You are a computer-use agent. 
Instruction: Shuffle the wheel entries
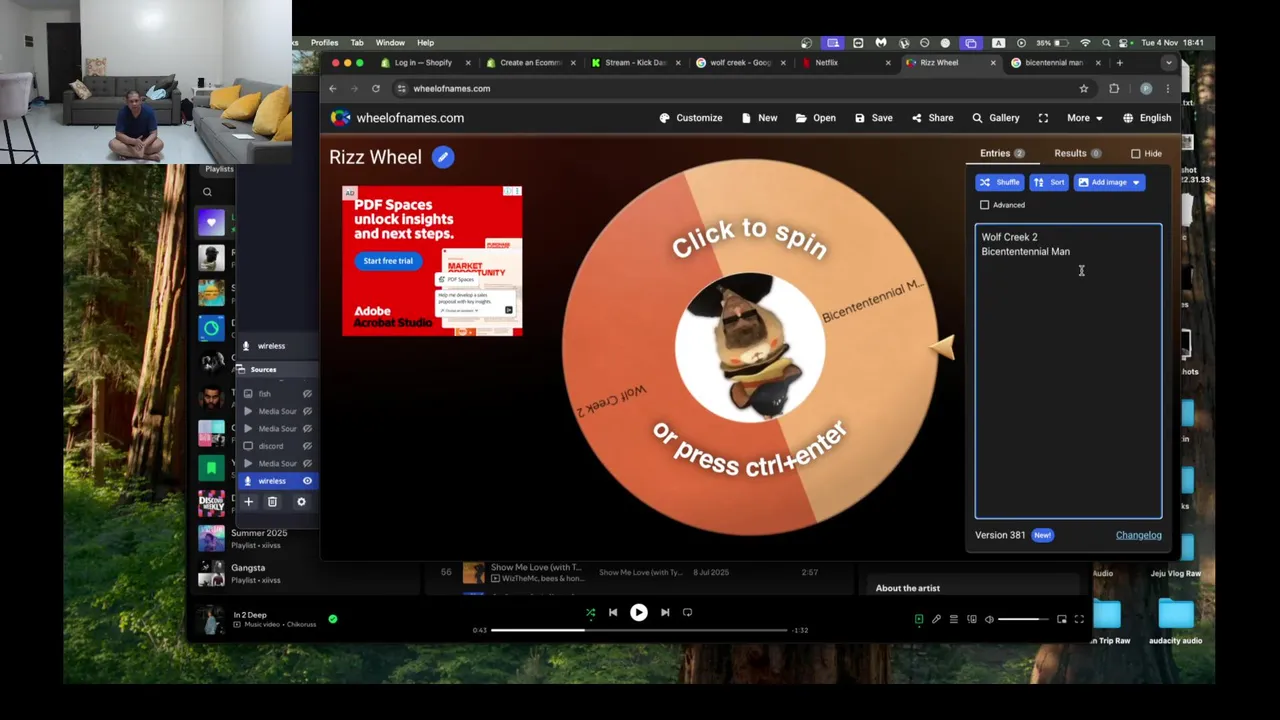point(1000,182)
